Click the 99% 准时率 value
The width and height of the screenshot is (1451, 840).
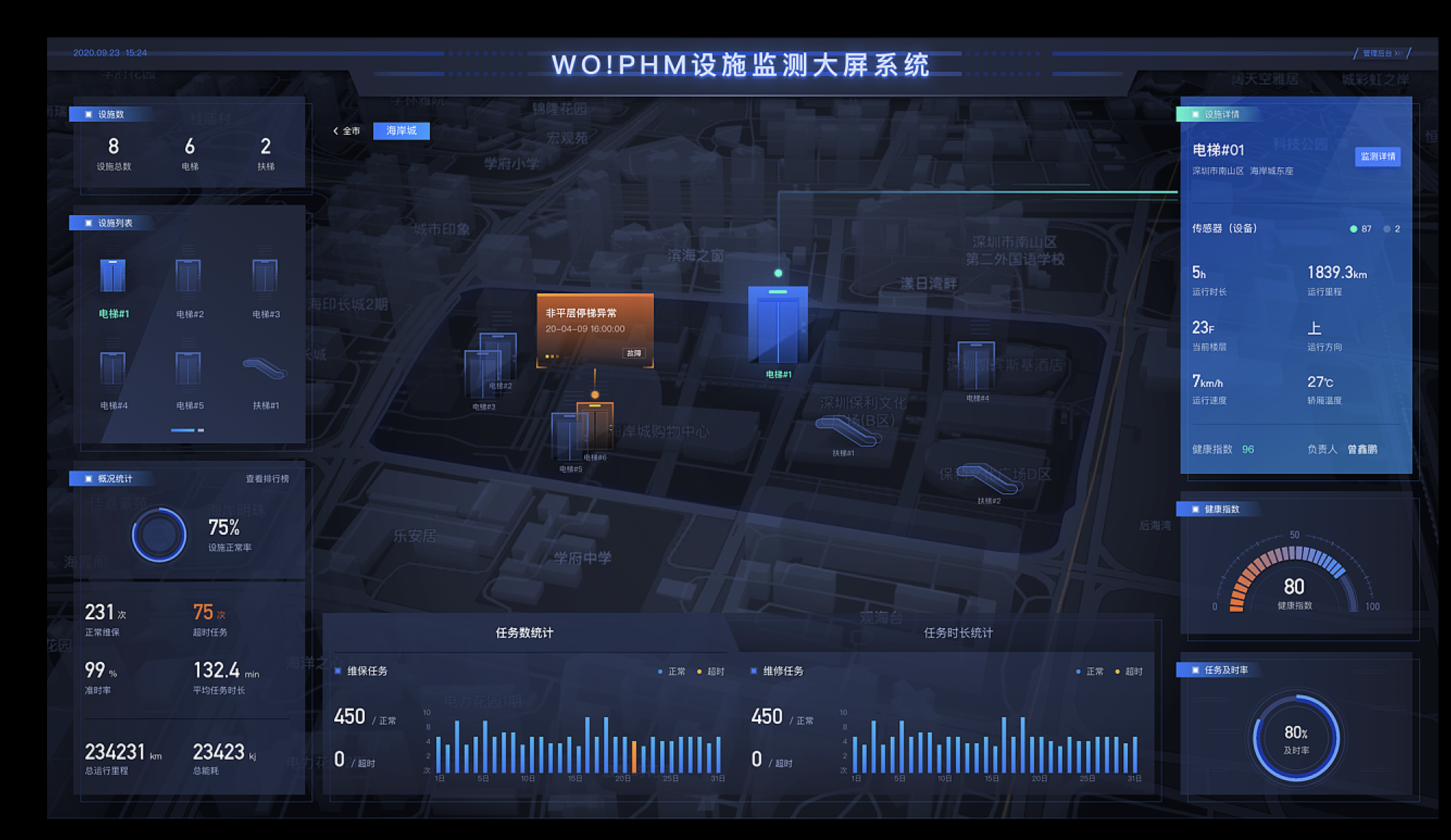point(101,669)
